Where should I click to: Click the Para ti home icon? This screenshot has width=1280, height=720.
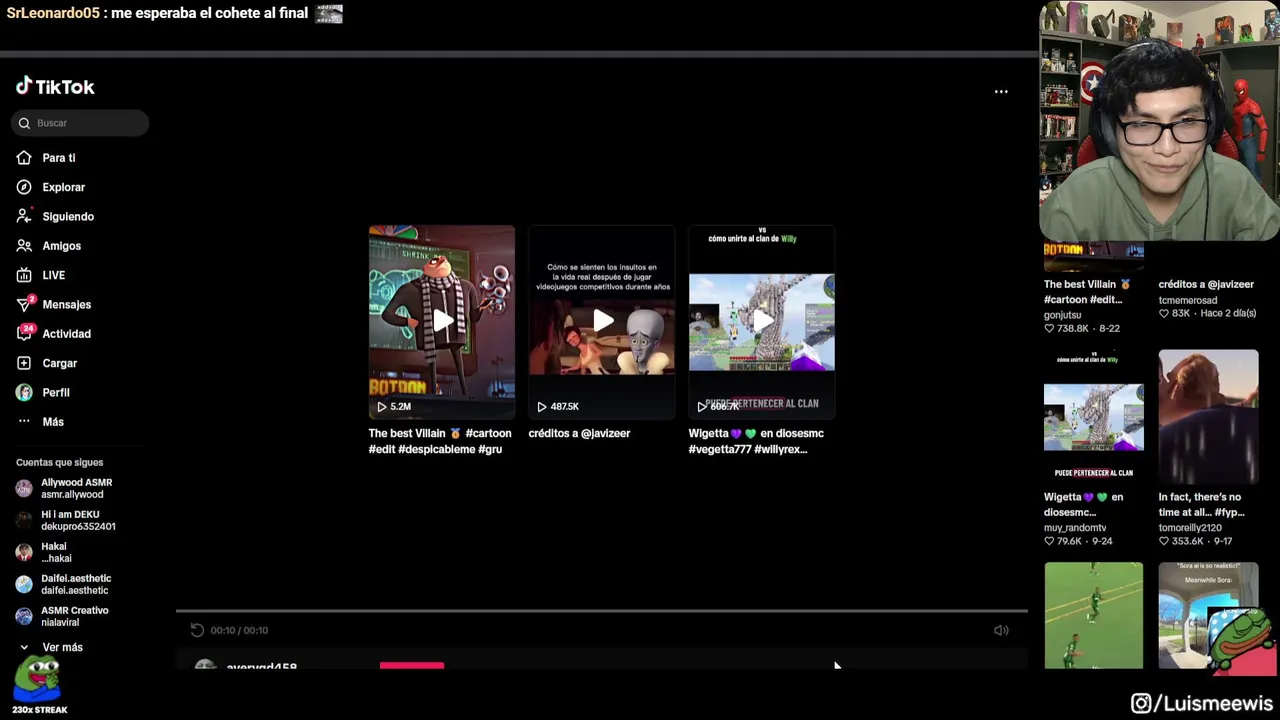(24, 158)
